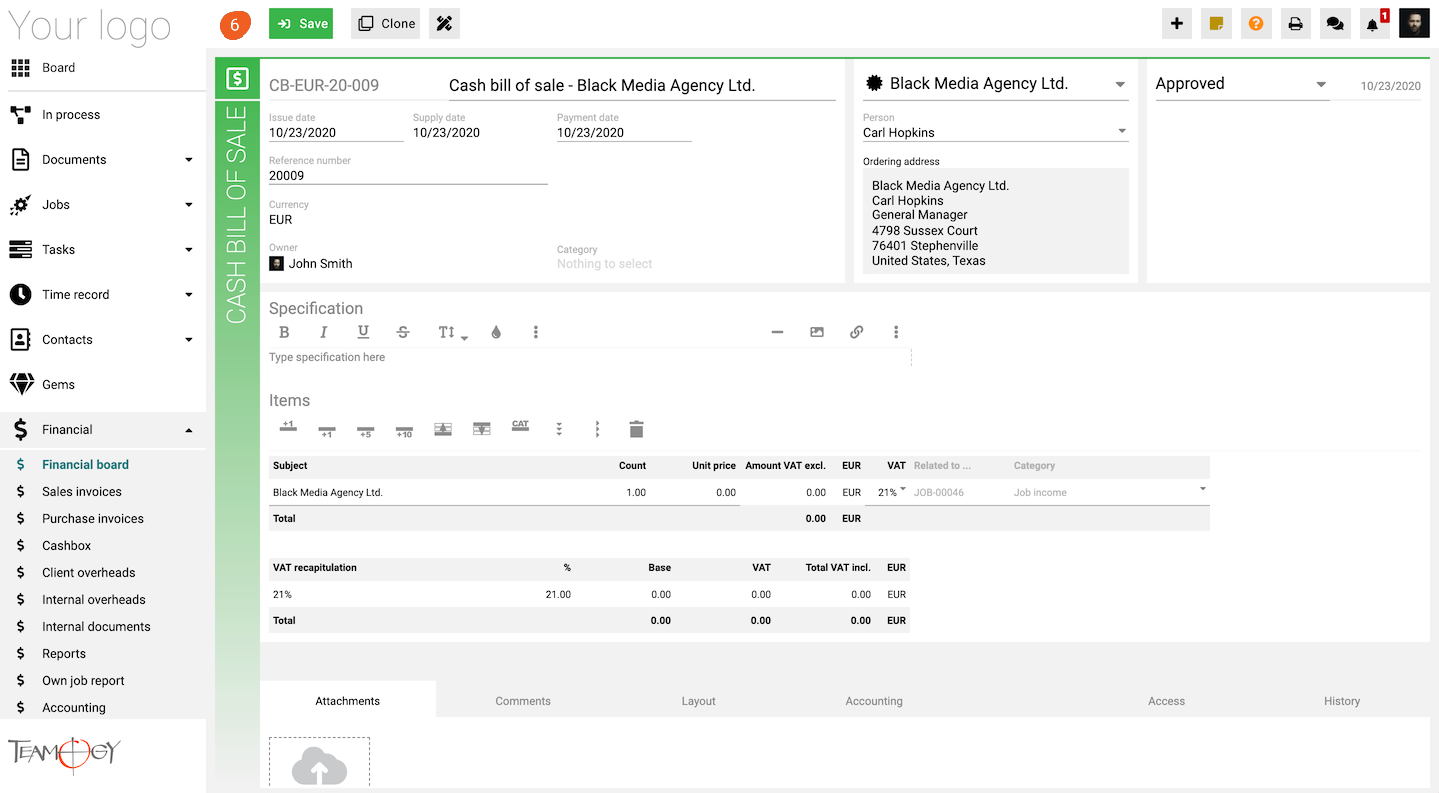This screenshot has height=793, width=1439.
Task: Clone this cash bill document
Action: (x=386, y=24)
